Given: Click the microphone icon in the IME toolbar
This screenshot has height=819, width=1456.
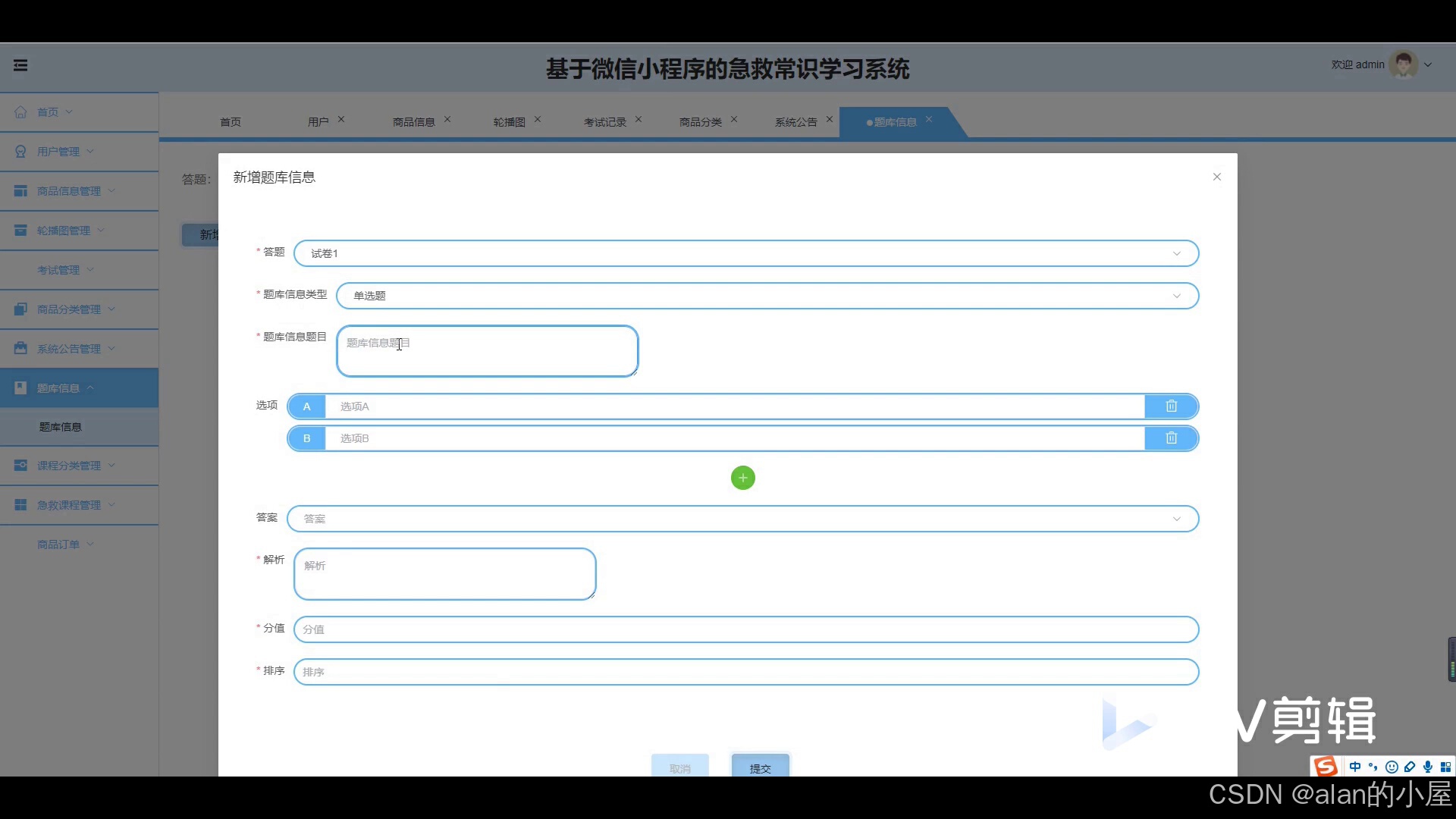Looking at the screenshot, I should (1427, 767).
